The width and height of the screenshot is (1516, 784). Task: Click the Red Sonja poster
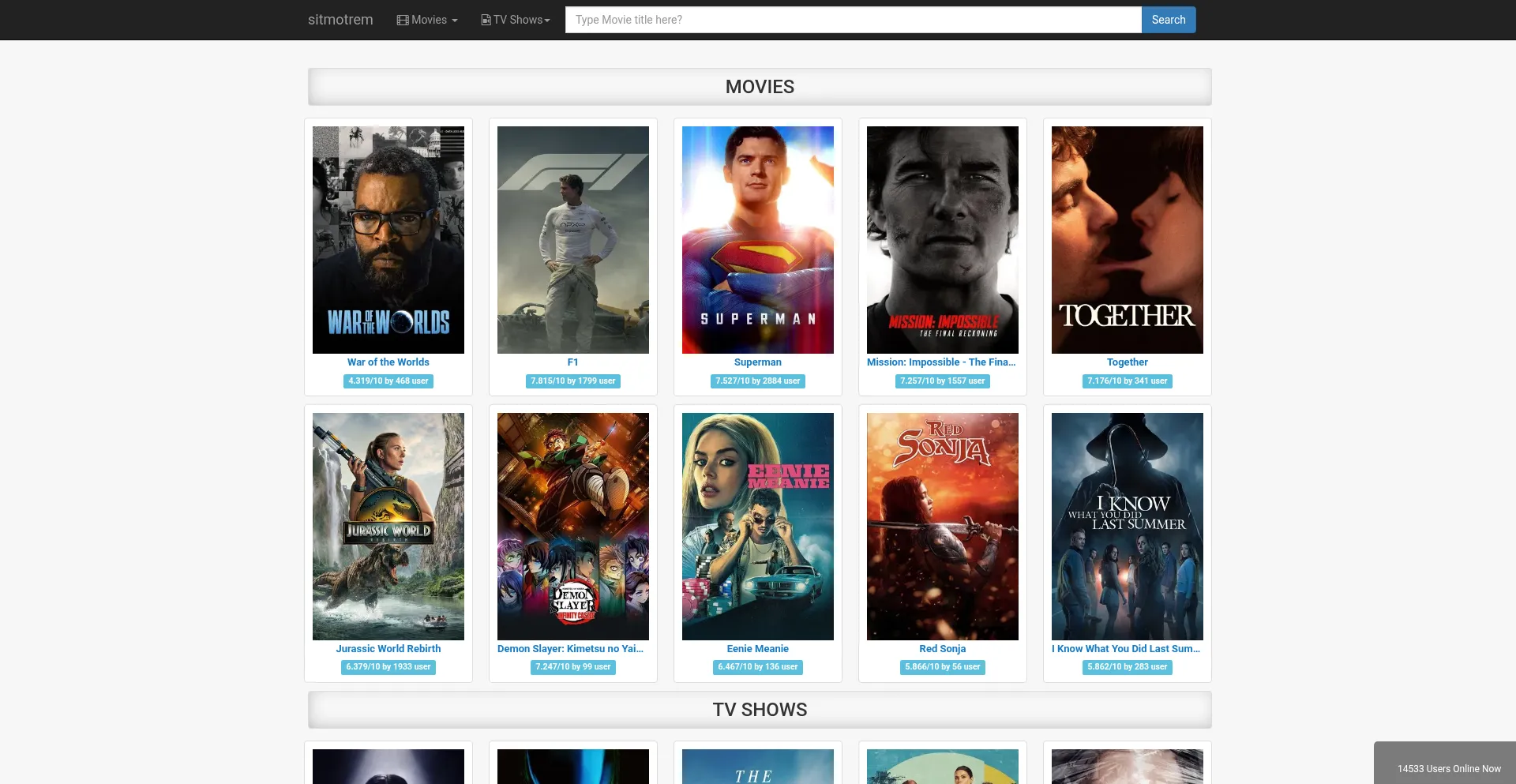pyautogui.click(x=943, y=527)
